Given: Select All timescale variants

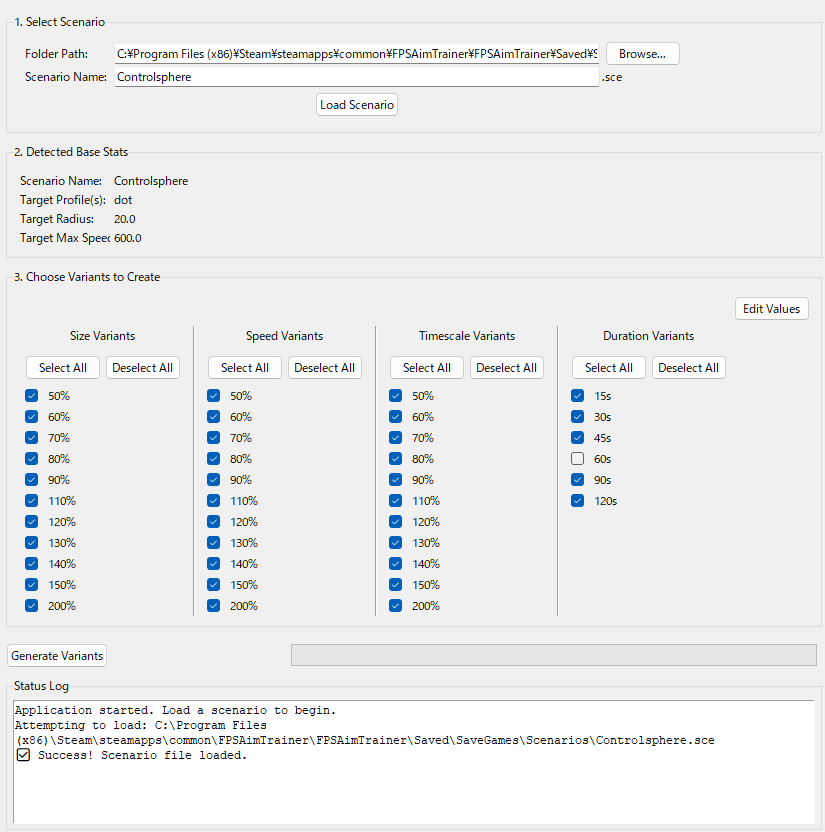Looking at the screenshot, I should (426, 367).
